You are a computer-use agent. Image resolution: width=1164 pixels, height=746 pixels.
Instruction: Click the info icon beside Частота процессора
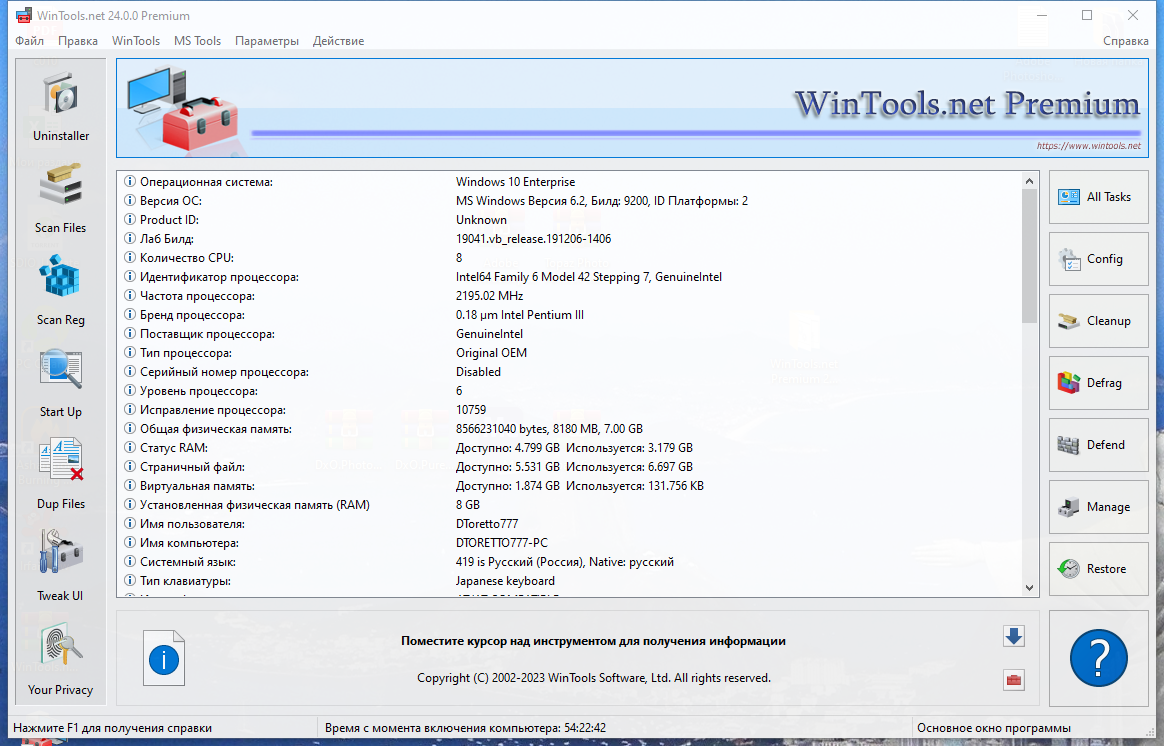(x=130, y=295)
